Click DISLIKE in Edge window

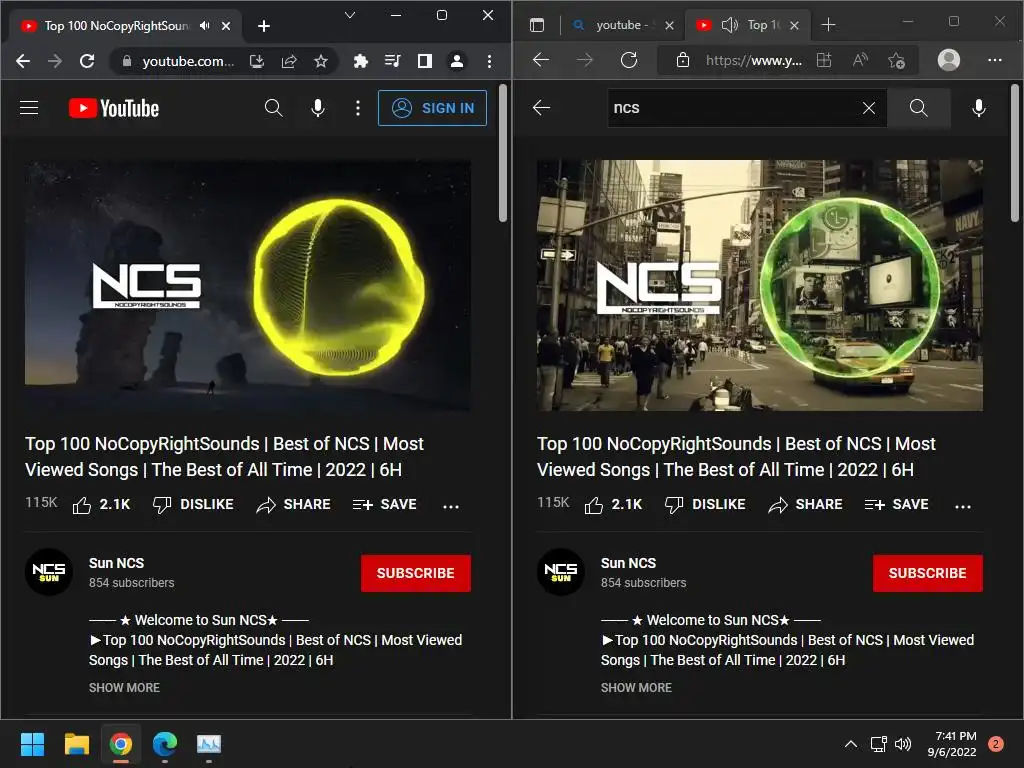[x=705, y=504]
